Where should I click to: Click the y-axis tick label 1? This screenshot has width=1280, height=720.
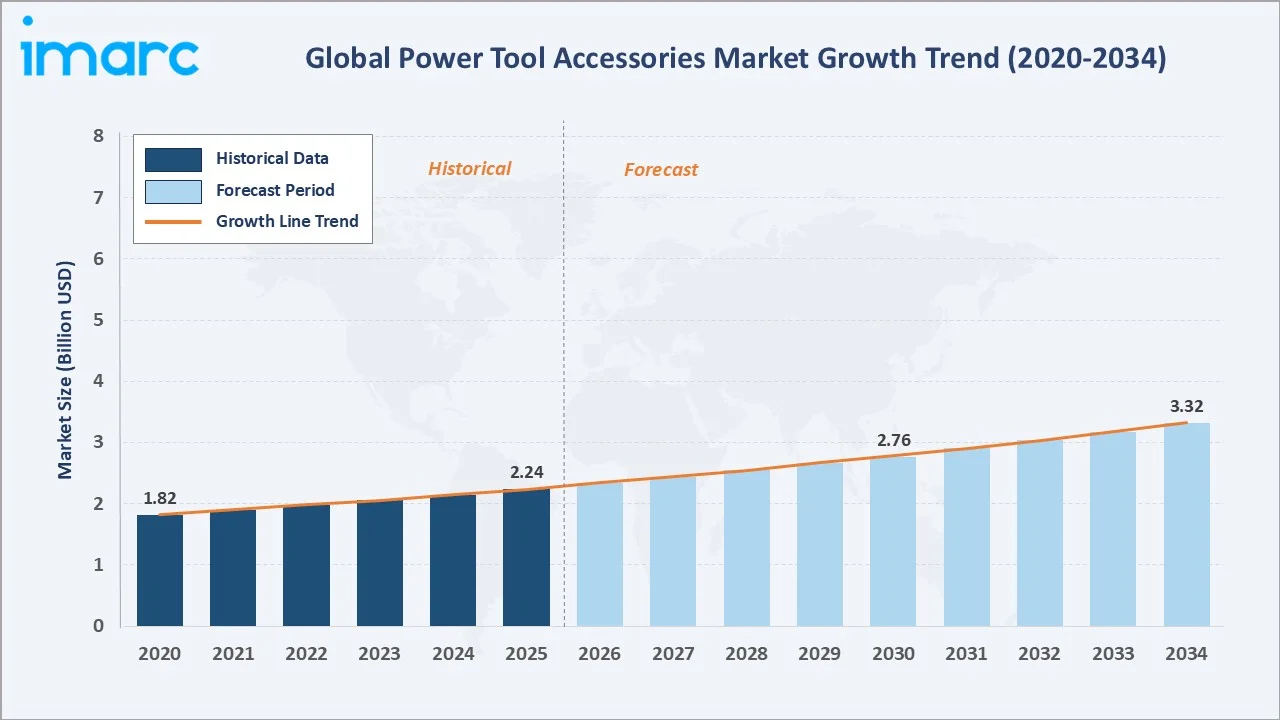point(98,565)
